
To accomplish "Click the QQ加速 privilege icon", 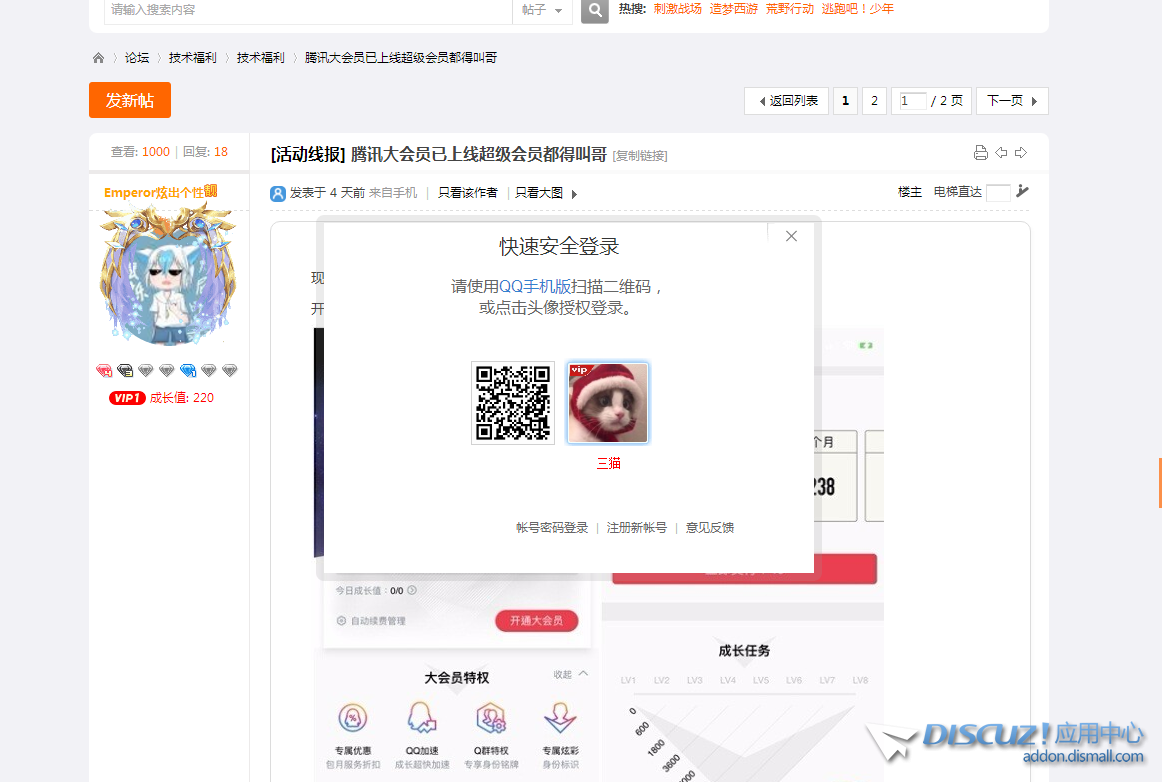I will pyautogui.click(x=422, y=718).
